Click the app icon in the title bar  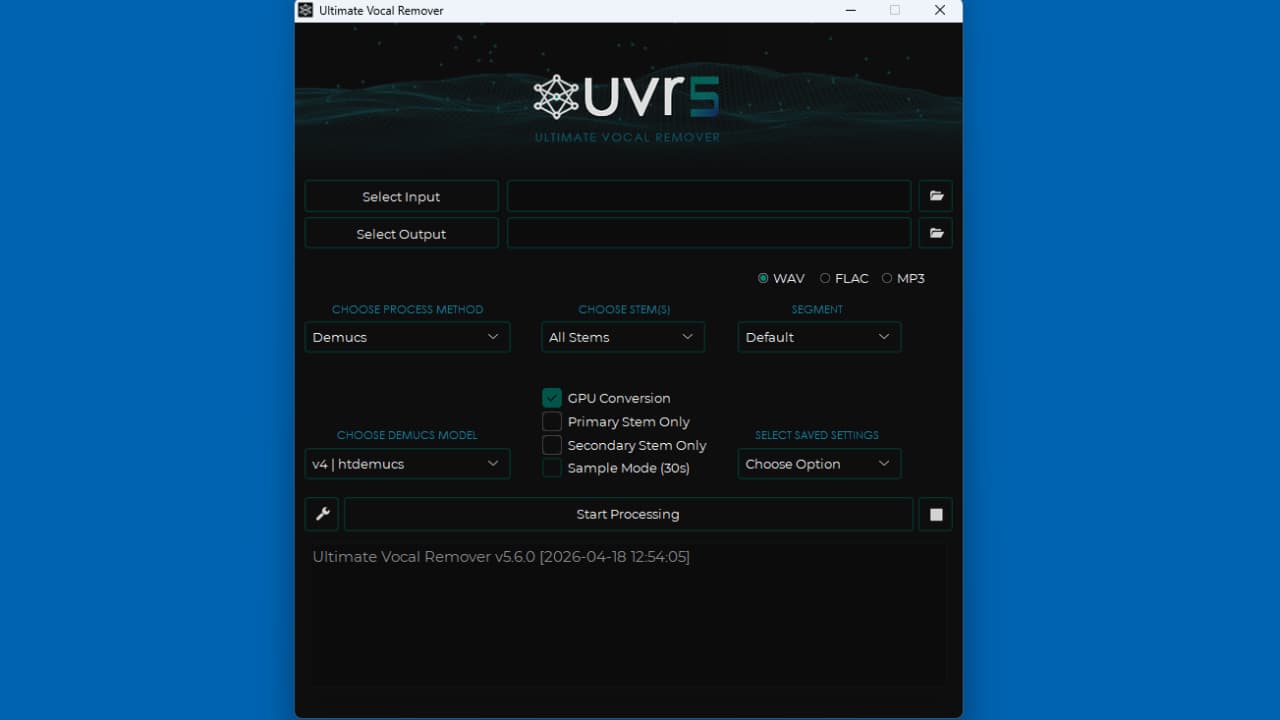pyautogui.click(x=304, y=10)
